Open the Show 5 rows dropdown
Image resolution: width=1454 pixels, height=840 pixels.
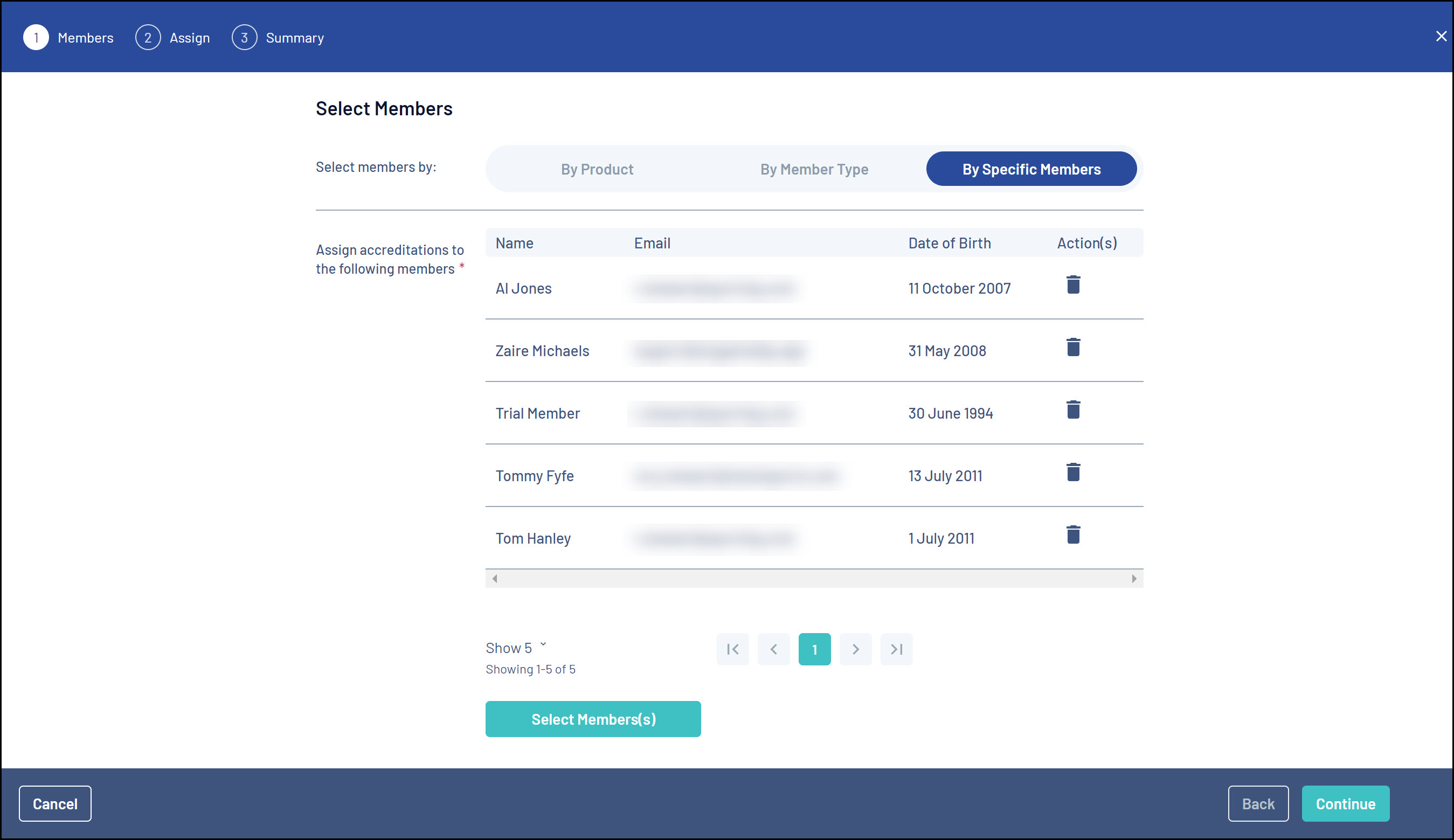pyautogui.click(x=516, y=648)
